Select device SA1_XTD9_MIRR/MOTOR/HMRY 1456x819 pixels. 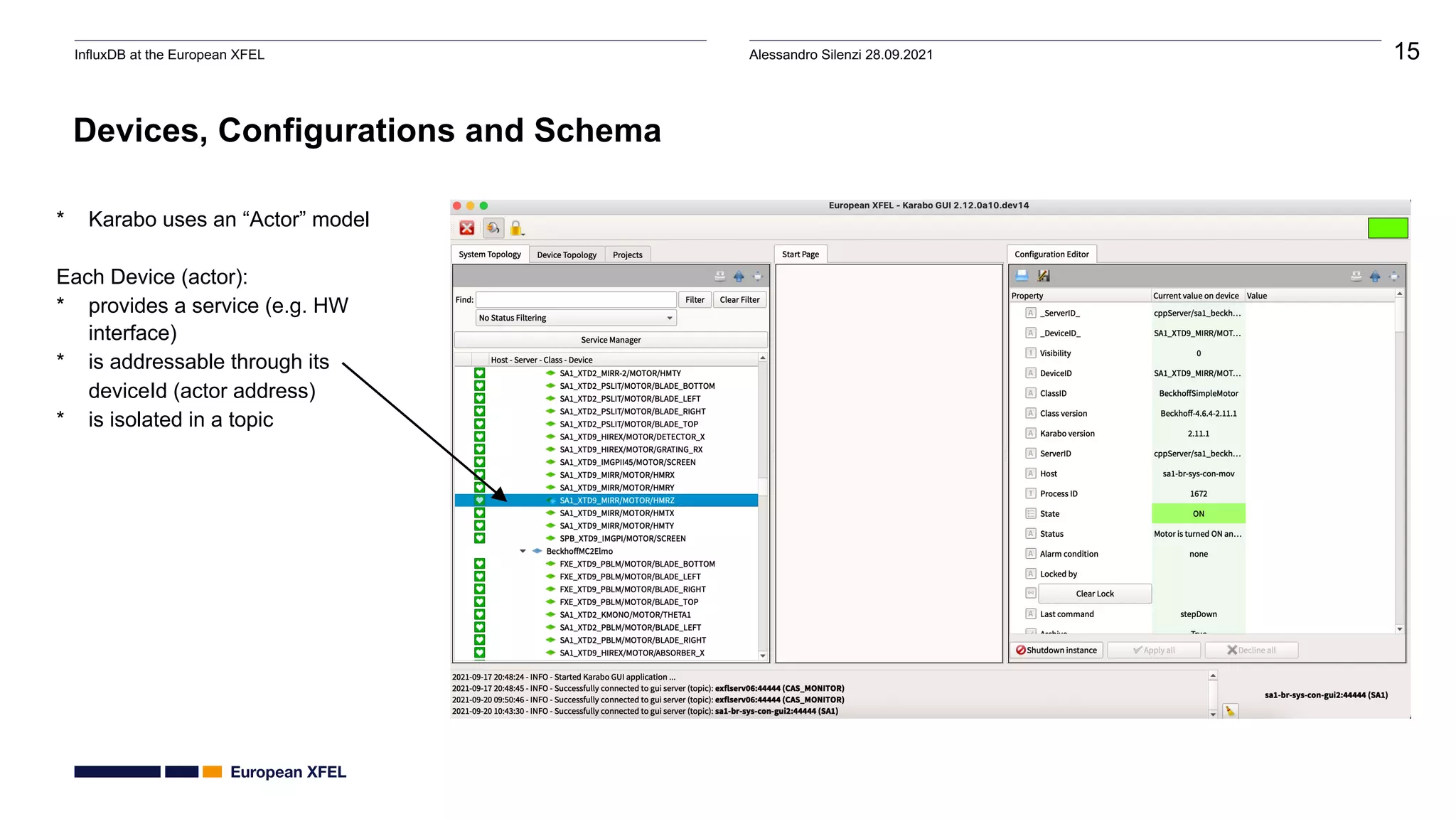click(x=616, y=488)
